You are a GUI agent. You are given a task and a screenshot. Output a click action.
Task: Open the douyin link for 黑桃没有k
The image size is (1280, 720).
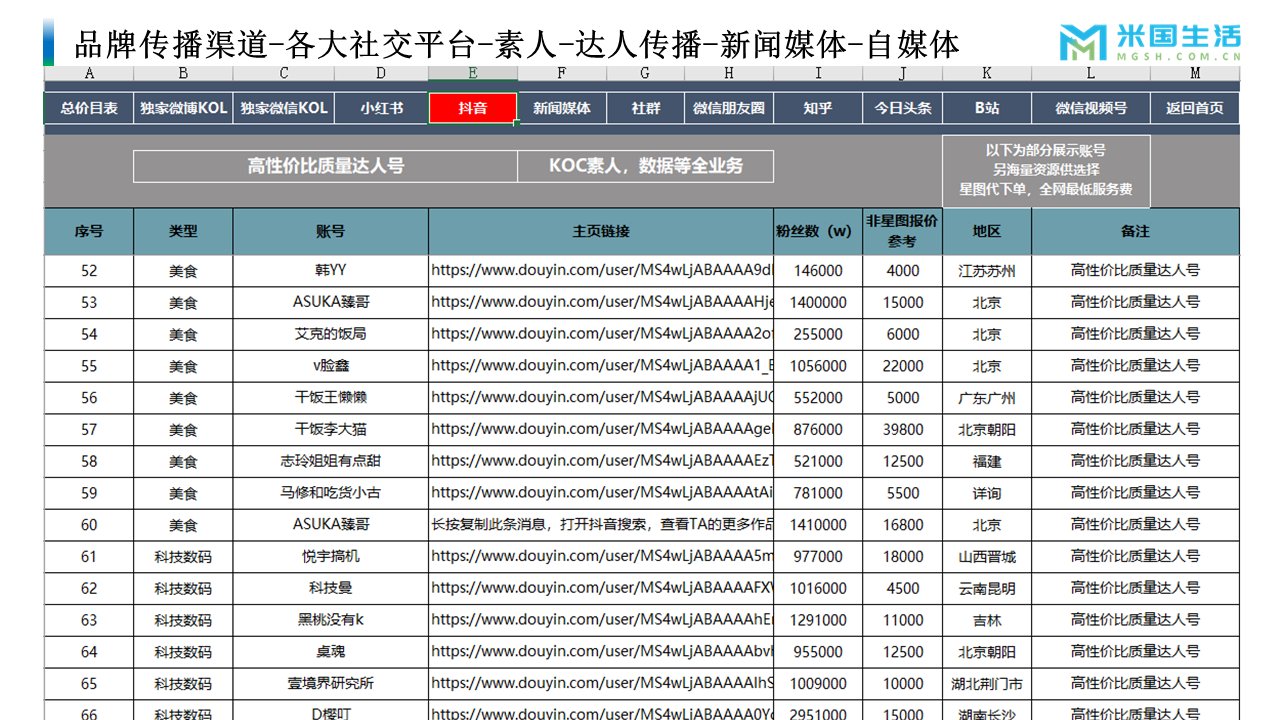click(x=601, y=620)
